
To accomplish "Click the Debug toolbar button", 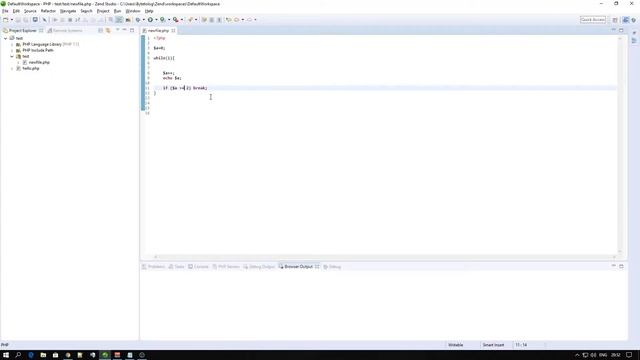I will (138, 20).
